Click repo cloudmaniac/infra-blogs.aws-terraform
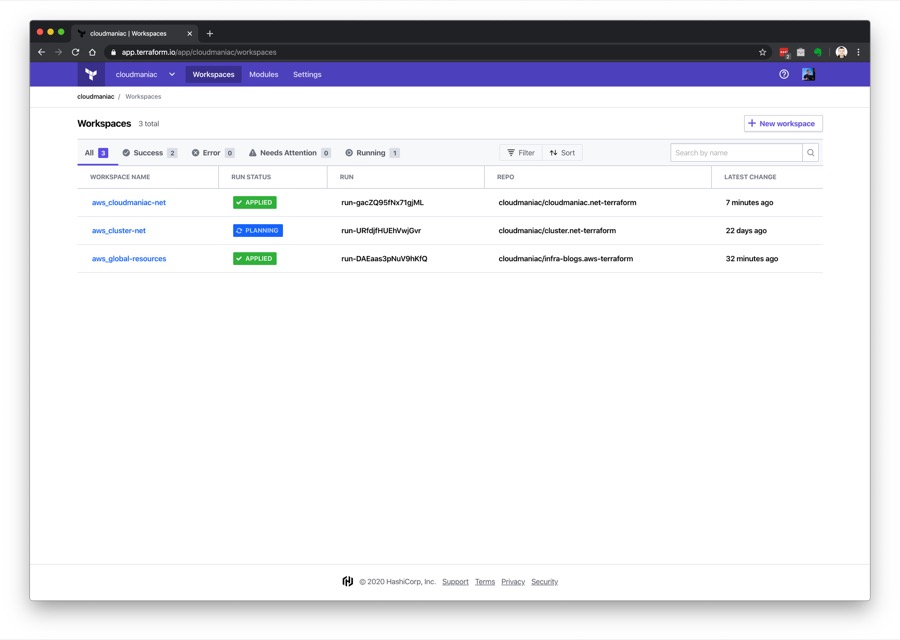The image size is (900, 640). pyautogui.click(x=566, y=259)
